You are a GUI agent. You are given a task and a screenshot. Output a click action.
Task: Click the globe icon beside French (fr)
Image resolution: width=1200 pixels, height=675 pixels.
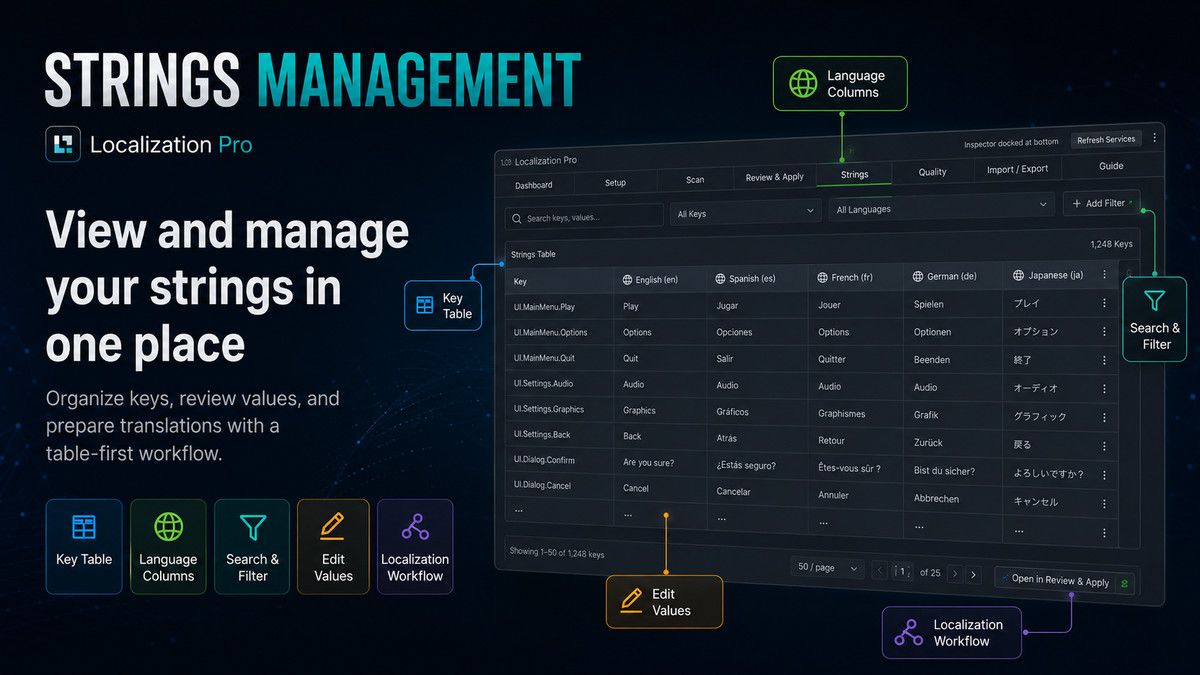click(822, 277)
